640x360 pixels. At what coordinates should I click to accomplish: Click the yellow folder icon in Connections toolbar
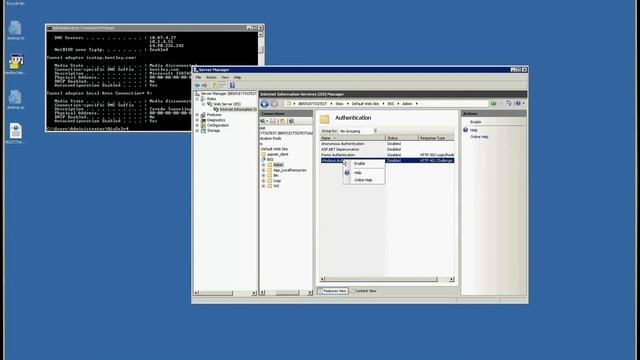click(x=282, y=121)
